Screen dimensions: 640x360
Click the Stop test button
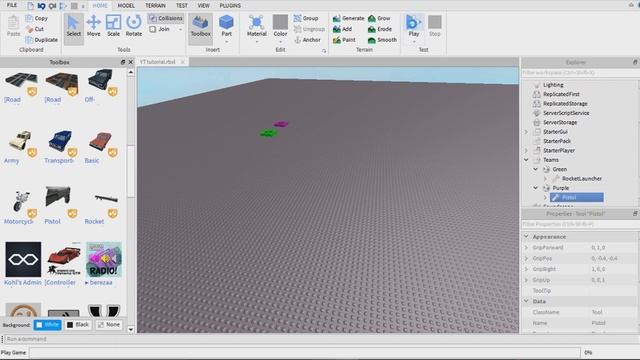(x=435, y=26)
